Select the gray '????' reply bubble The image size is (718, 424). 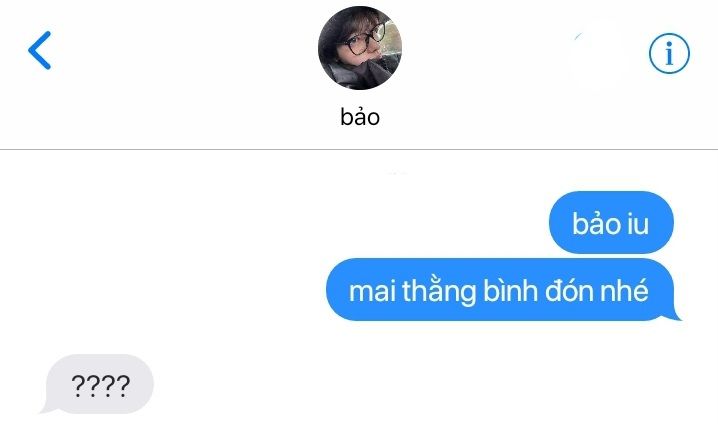tap(98, 384)
